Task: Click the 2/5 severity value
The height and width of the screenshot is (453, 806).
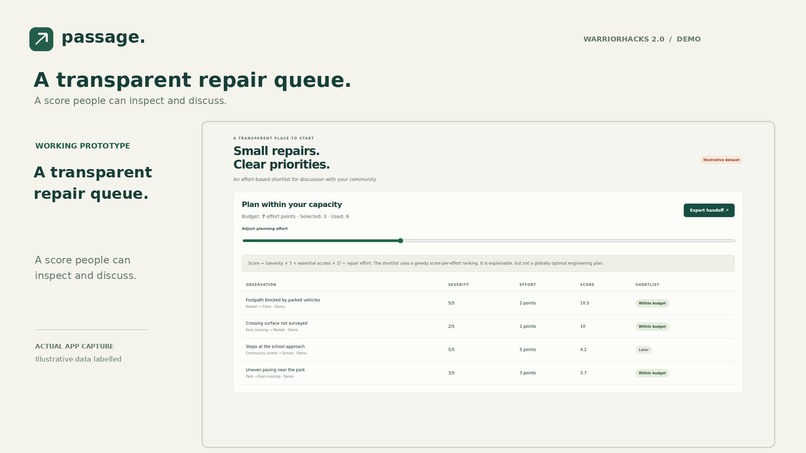Action: click(451, 327)
